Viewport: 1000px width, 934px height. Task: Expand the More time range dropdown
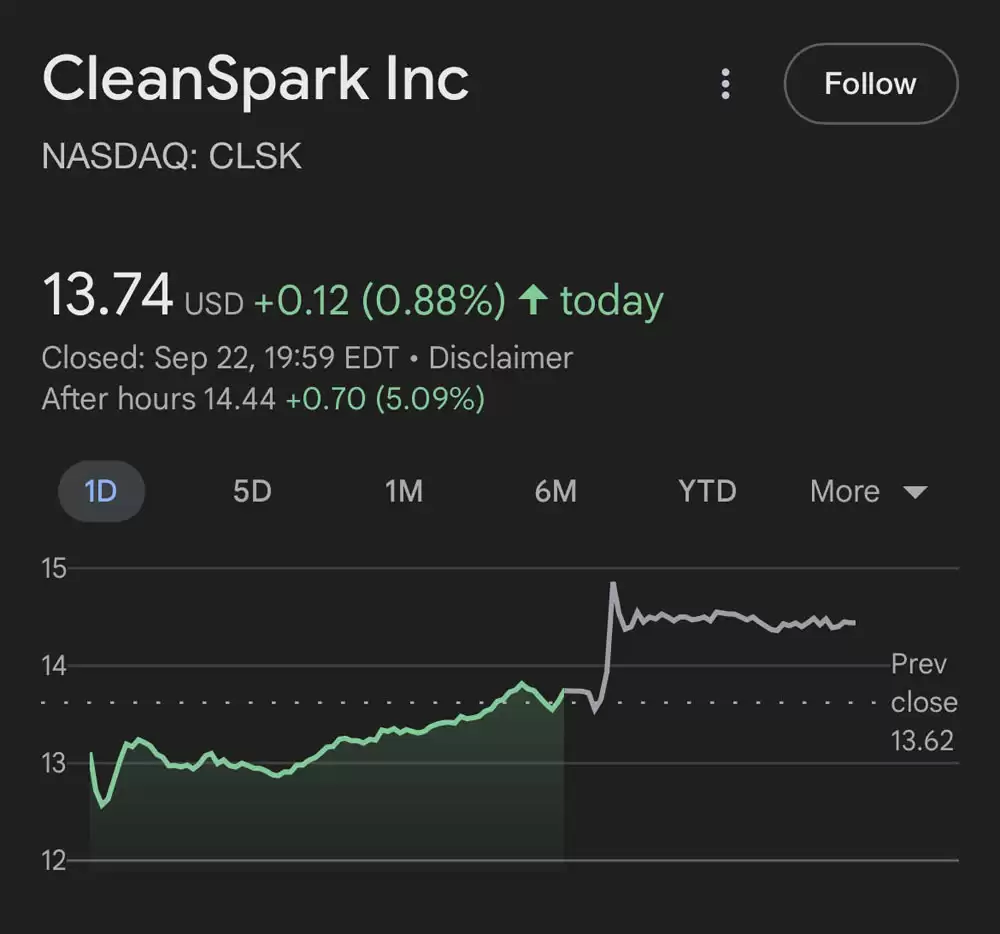[x=843, y=491]
